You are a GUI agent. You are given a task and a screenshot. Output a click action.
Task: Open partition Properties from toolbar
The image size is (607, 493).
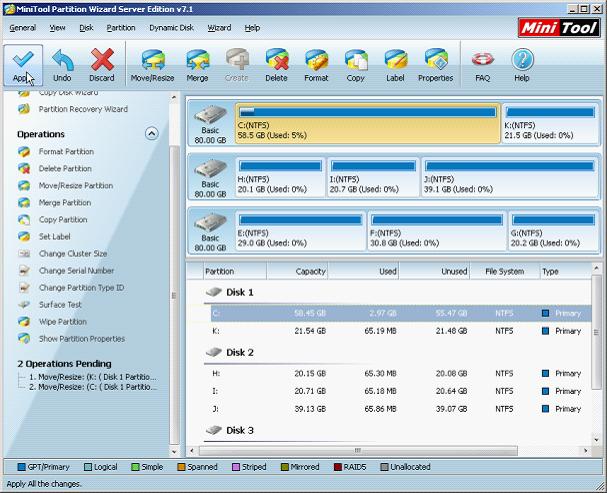click(436, 65)
